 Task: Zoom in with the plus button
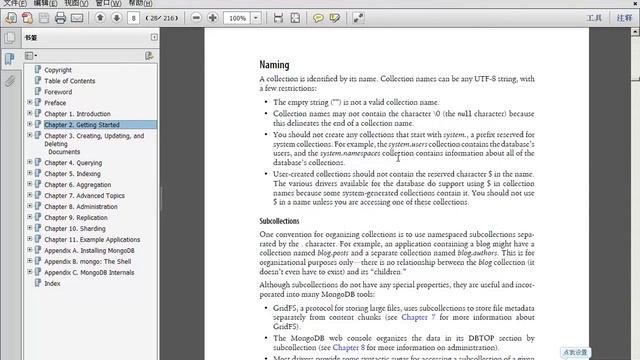(x=213, y=18)
